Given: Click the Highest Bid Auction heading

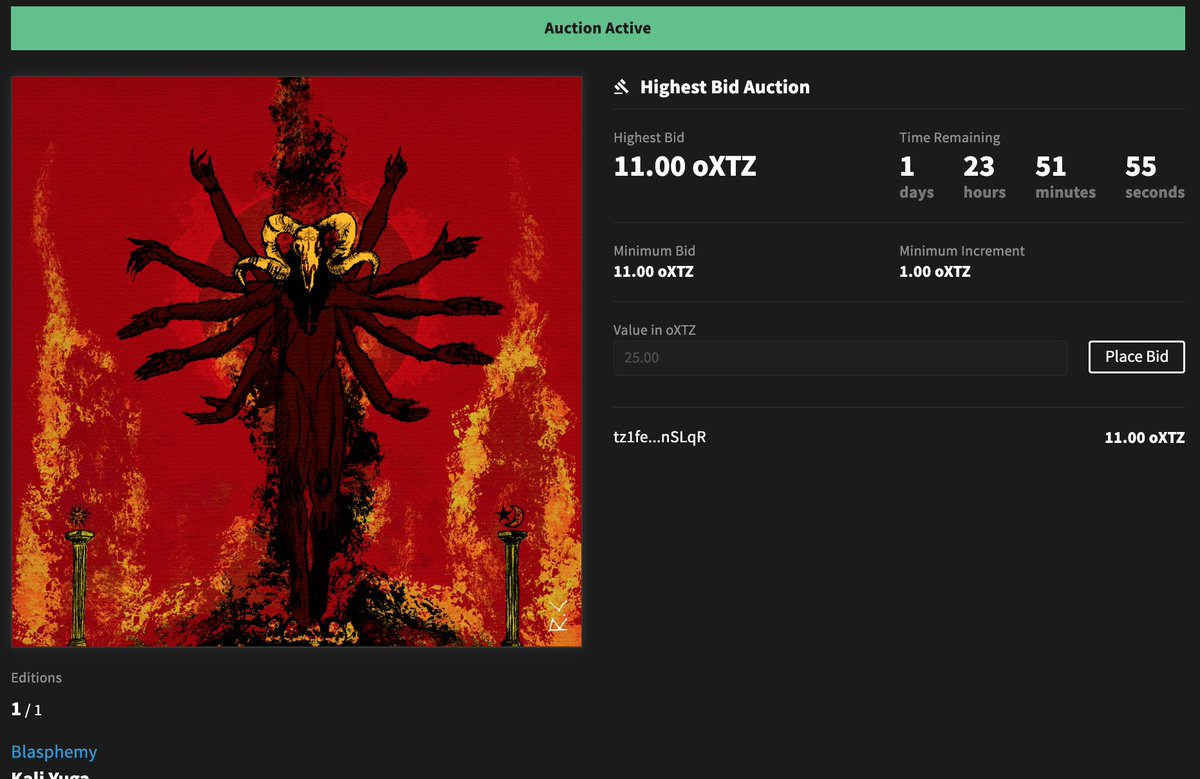Looking at the screenshot, I should 724,86.
